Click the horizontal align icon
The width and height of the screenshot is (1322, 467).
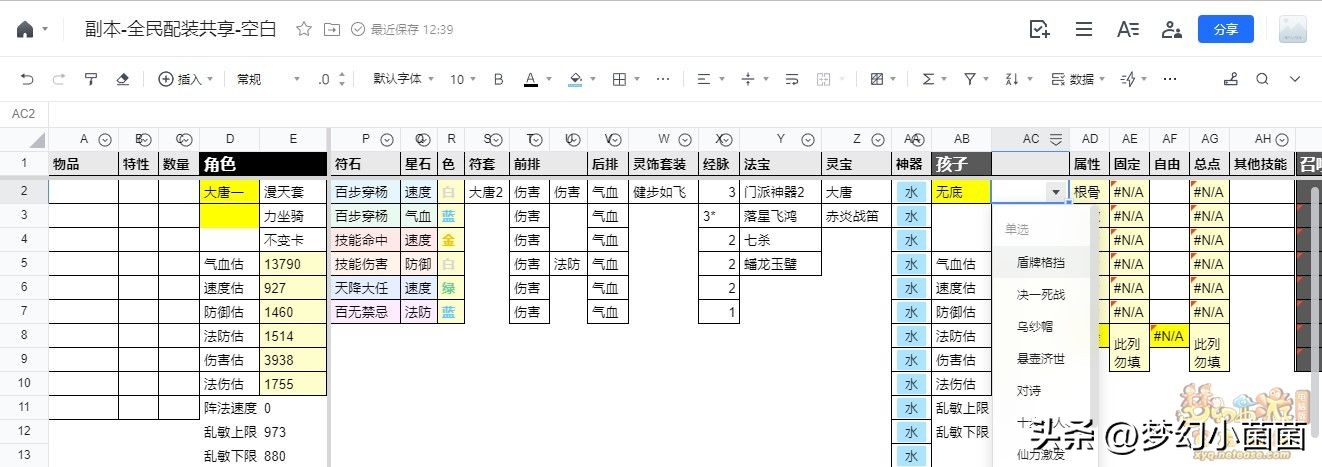(x=703, y=79)
